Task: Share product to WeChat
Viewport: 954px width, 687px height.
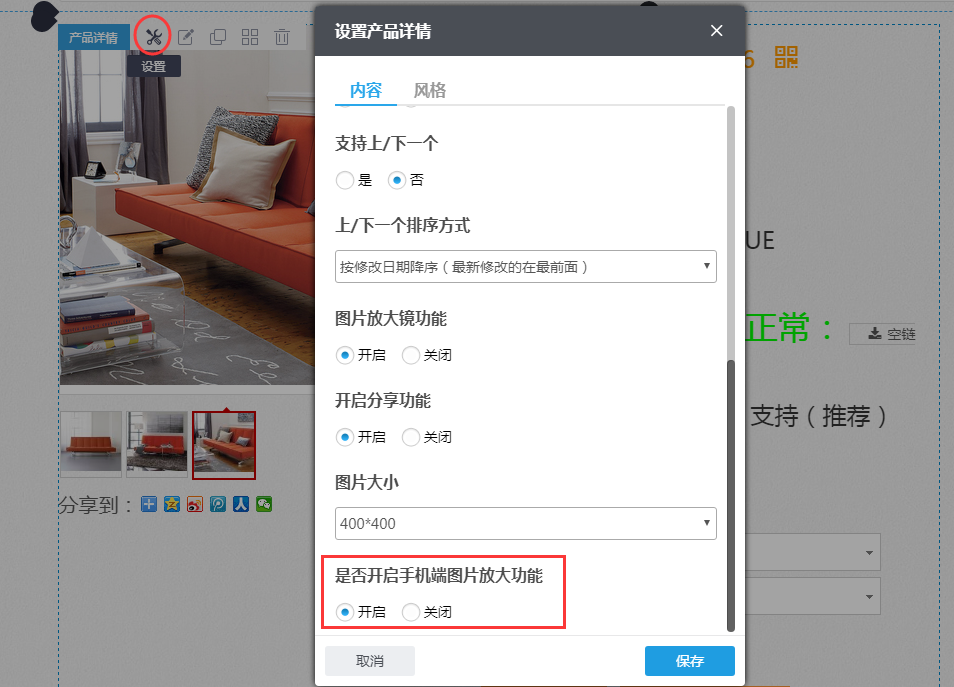Action: pos(263,504)
